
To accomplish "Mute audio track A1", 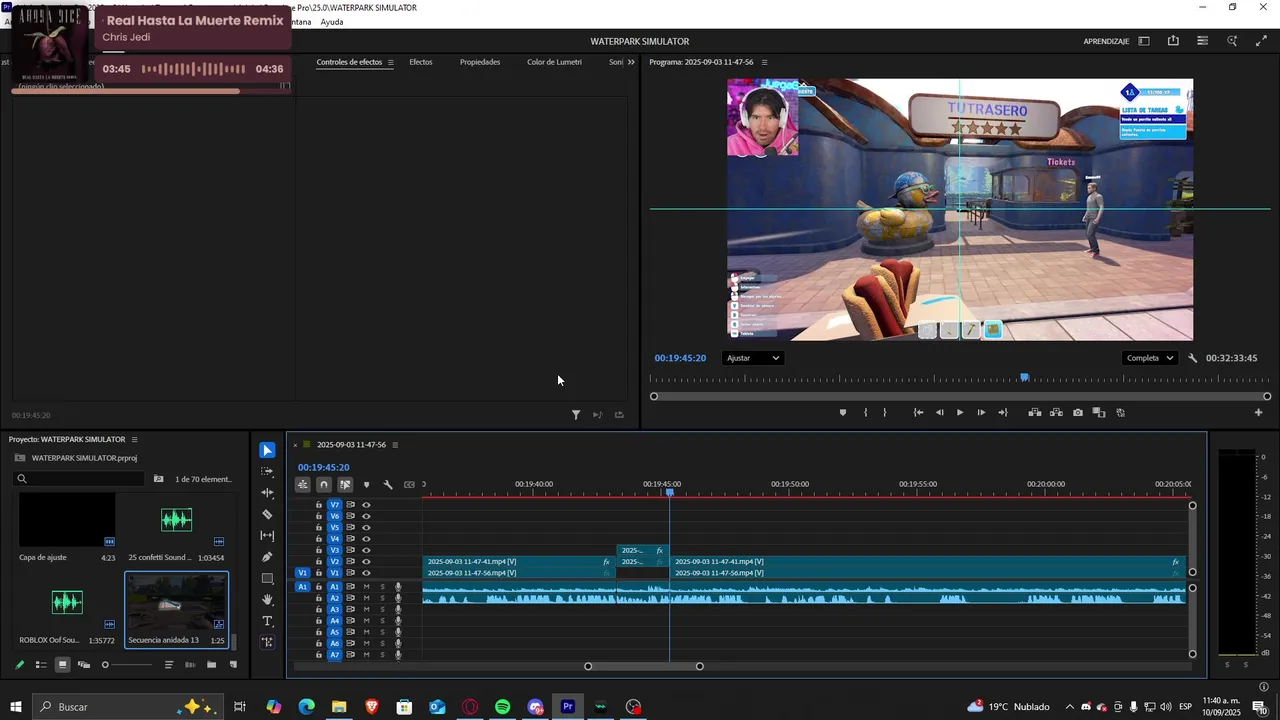I will (x=366, y=587).
